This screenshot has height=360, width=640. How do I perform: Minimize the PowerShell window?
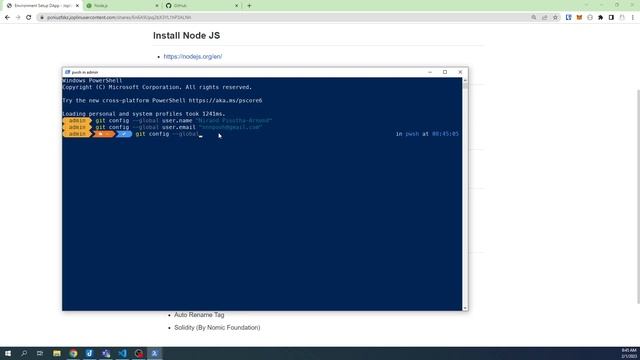point(430,72)
